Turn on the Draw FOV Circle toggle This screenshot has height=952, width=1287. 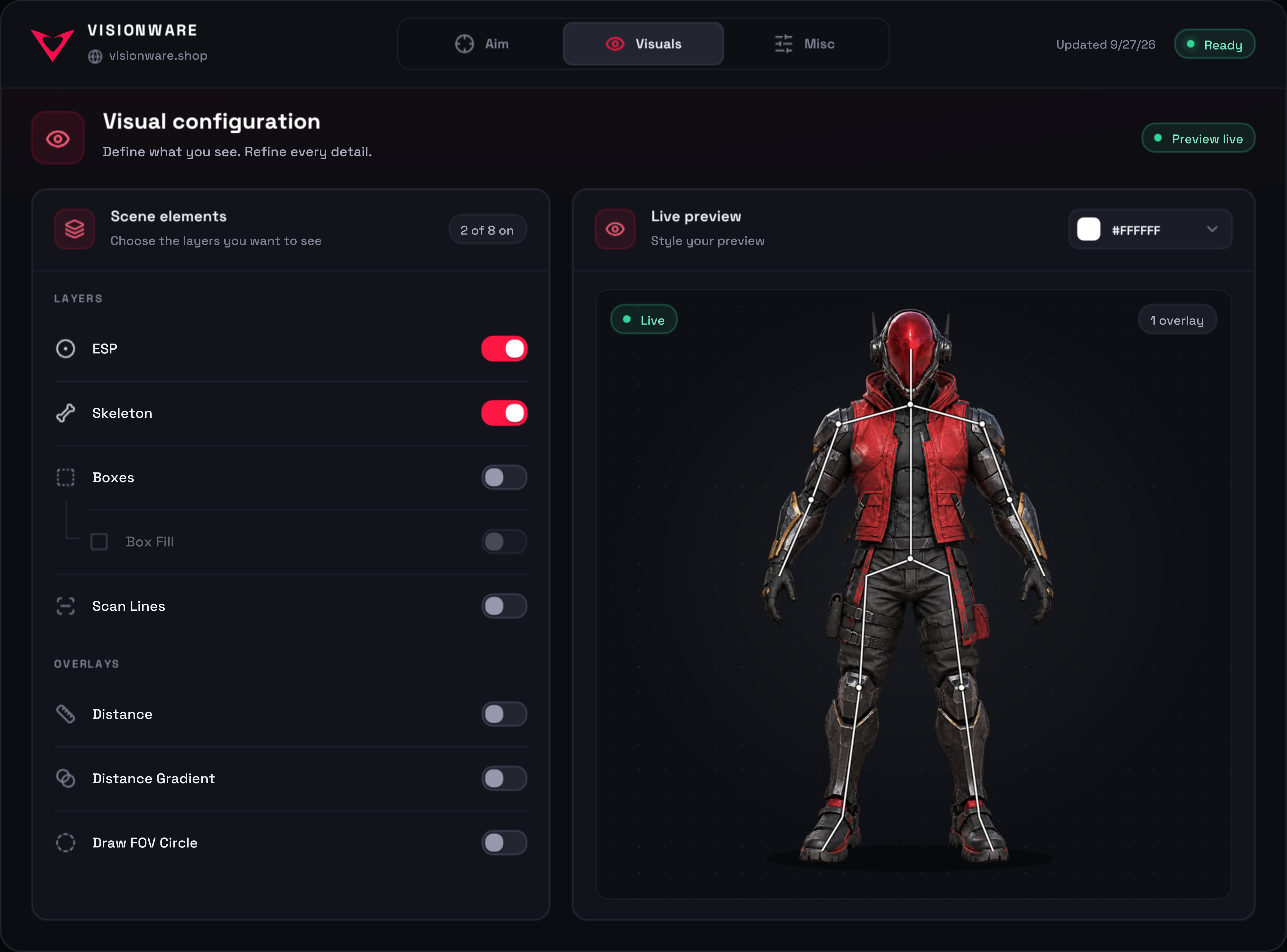tap(504, 843)
